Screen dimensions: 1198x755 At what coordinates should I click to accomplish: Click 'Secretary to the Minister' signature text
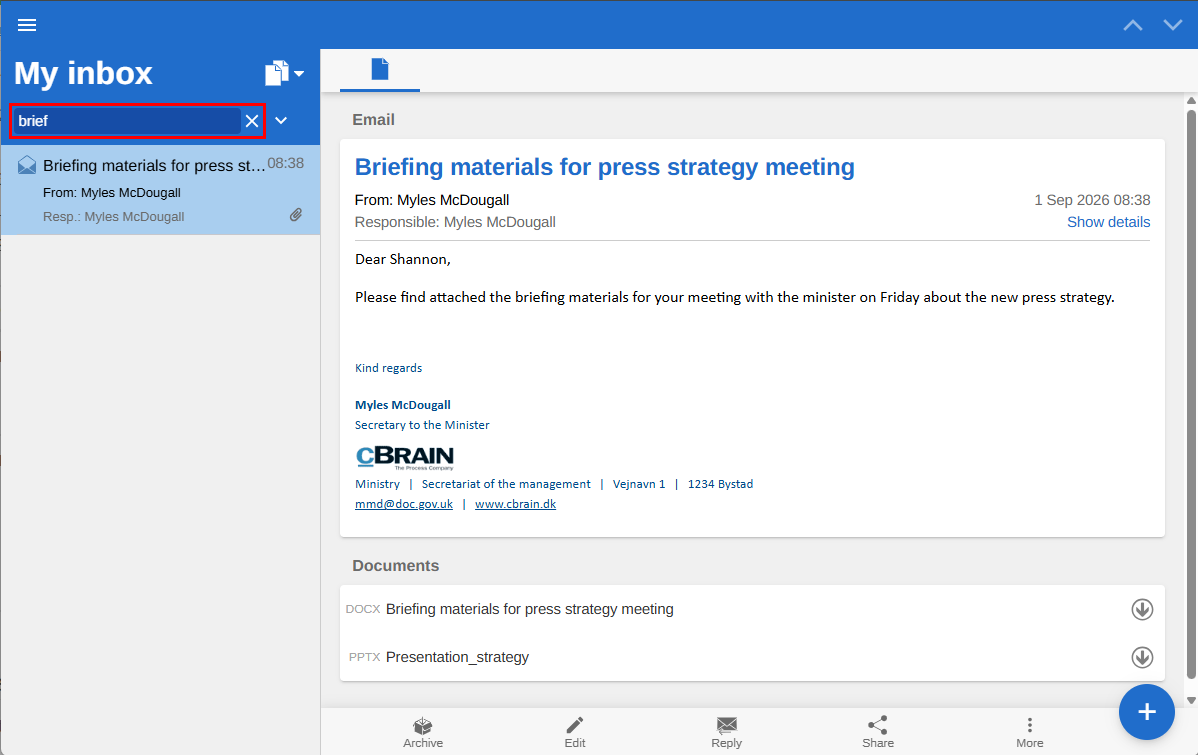point(422,425)
